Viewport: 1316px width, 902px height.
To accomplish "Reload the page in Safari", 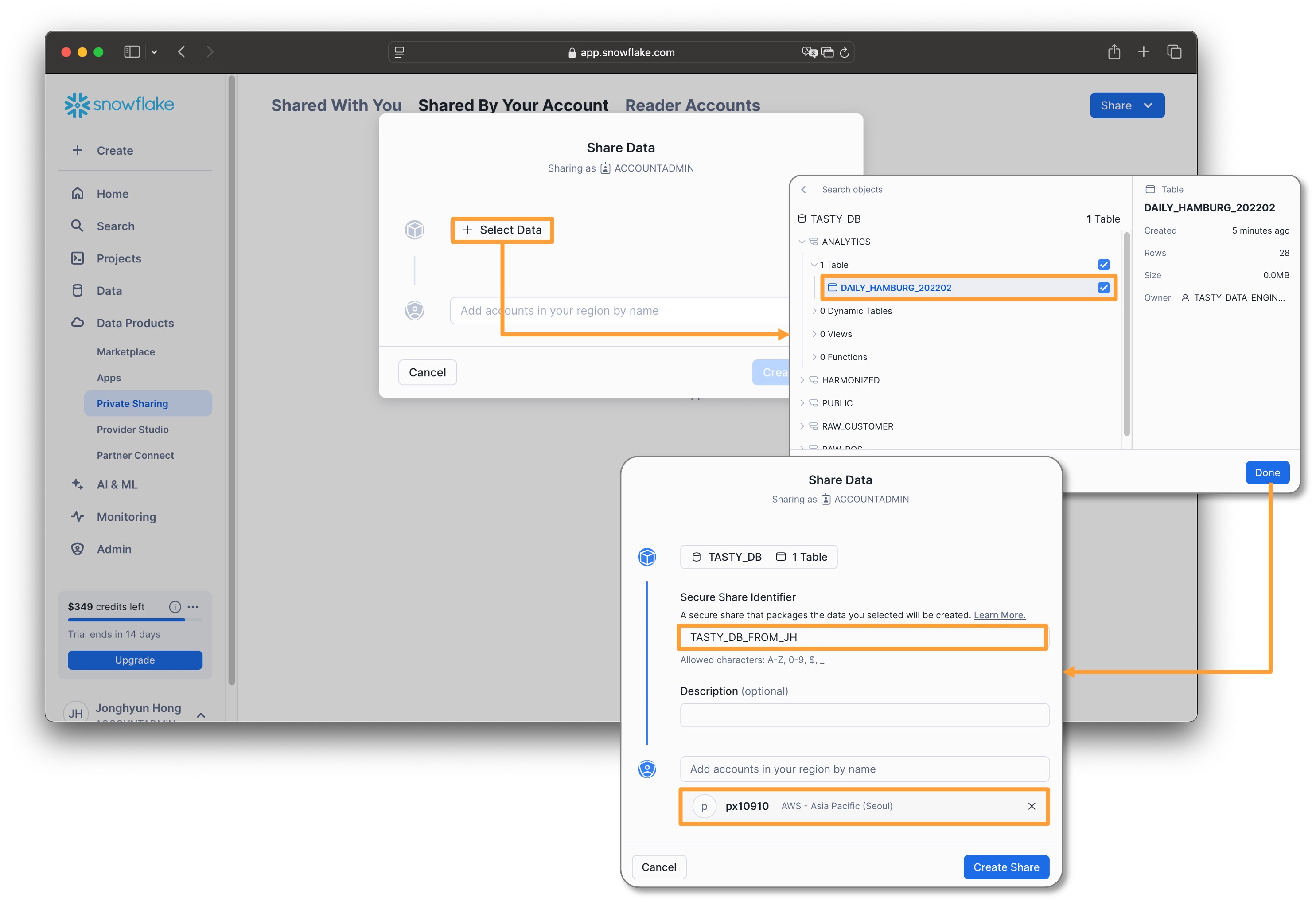I will pyautogui.click(x=844, y=53).
